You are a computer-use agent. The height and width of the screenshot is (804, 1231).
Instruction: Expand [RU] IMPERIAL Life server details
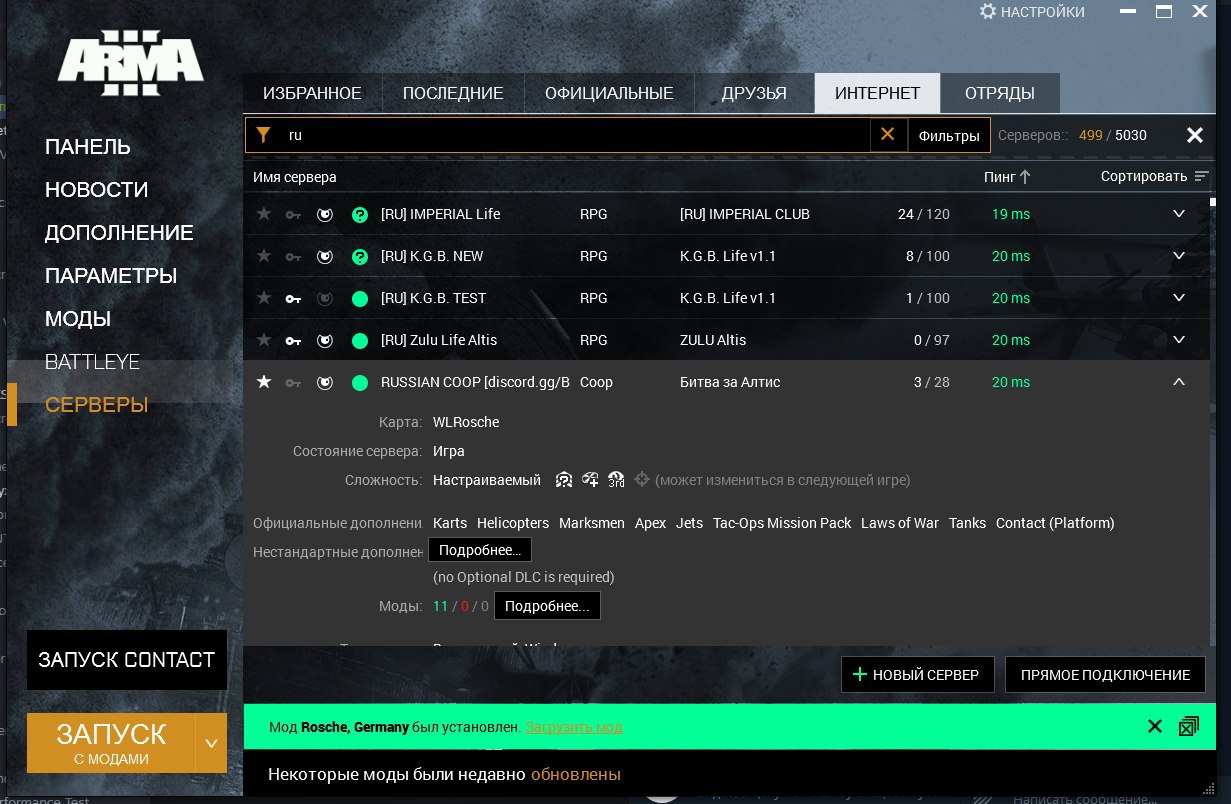point(1179,214)
